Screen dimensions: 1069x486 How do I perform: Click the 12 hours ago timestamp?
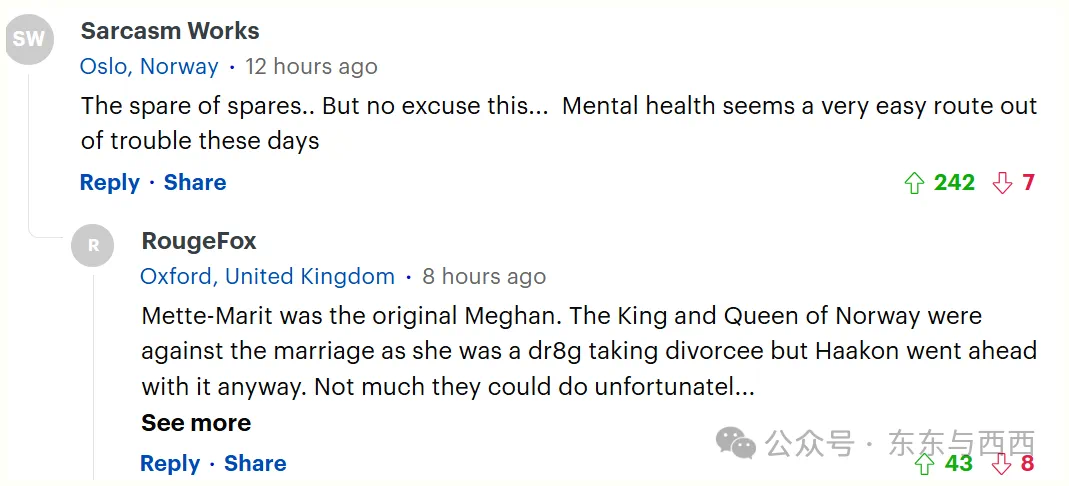point(311,67)
